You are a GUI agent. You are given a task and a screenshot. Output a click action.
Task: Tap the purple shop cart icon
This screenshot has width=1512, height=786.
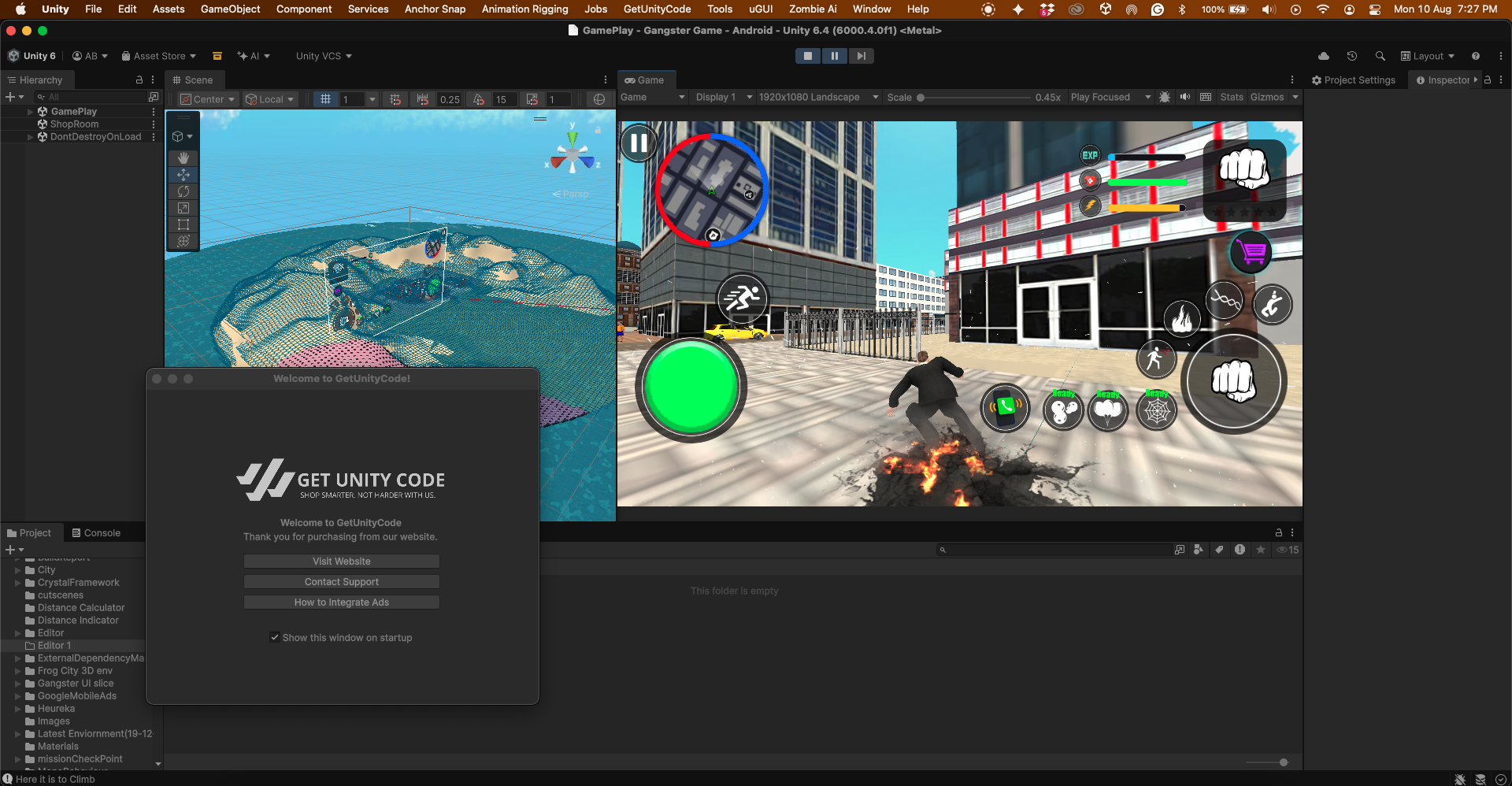(1251, 252)
